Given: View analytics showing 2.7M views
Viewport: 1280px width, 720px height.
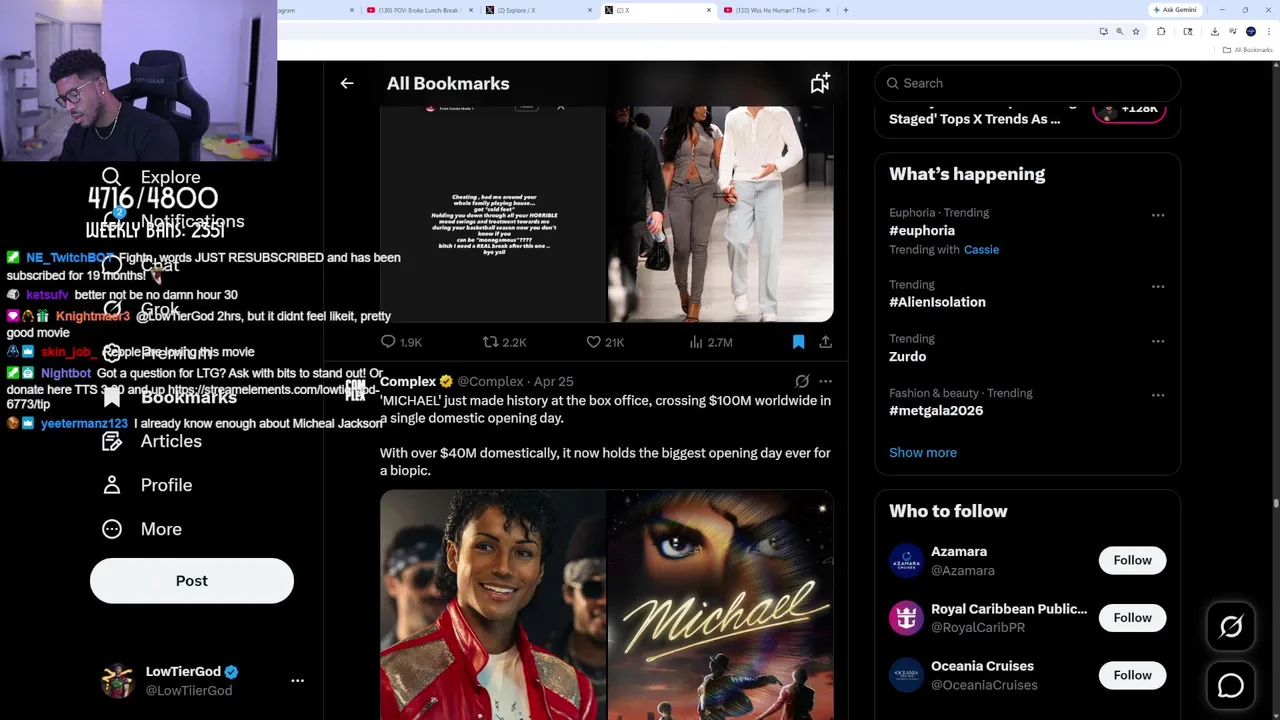Looking at the screenshot, I should pyautogui.click(x=710, y=342).
